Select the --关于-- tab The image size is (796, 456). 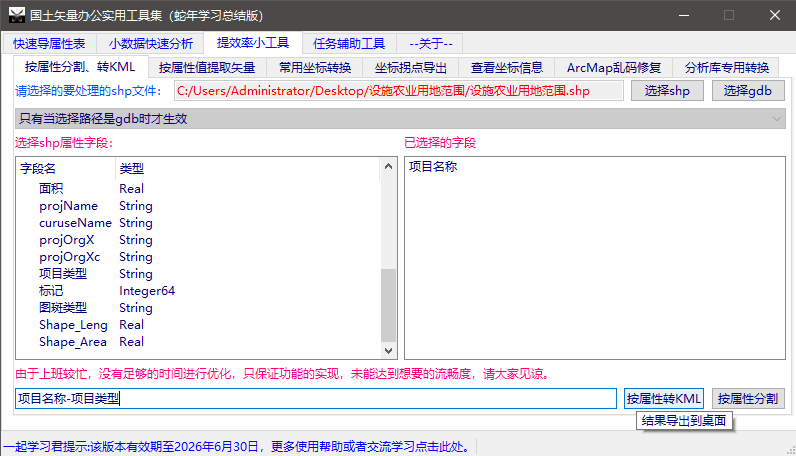(x=431, y=44)
